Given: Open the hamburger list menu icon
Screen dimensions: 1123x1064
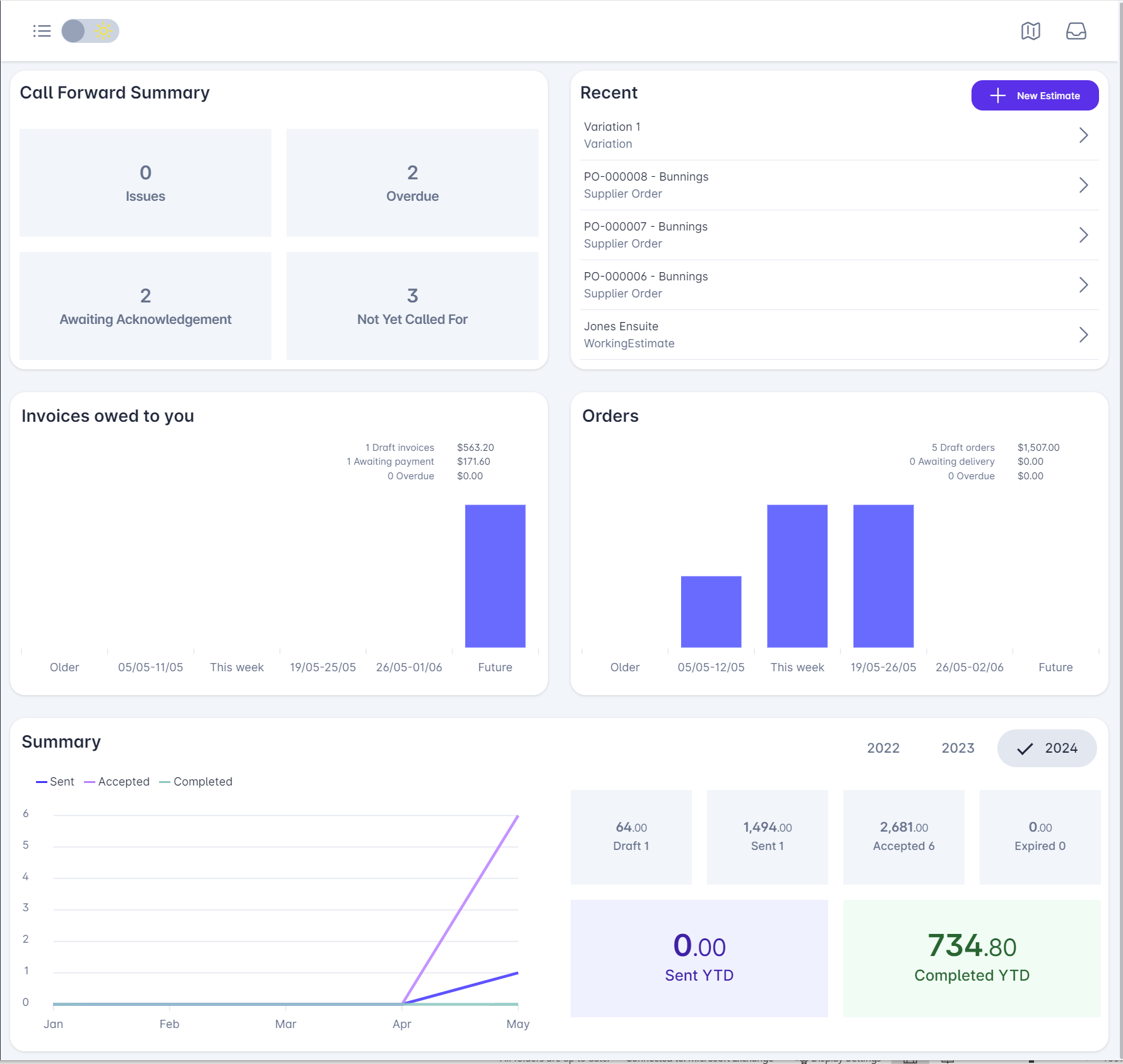Looking at the screenshot, I should point(42,31).
